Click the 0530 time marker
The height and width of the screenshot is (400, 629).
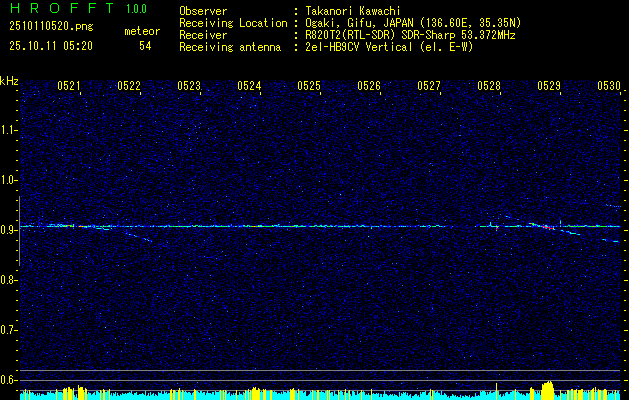[x=609, y=85]
